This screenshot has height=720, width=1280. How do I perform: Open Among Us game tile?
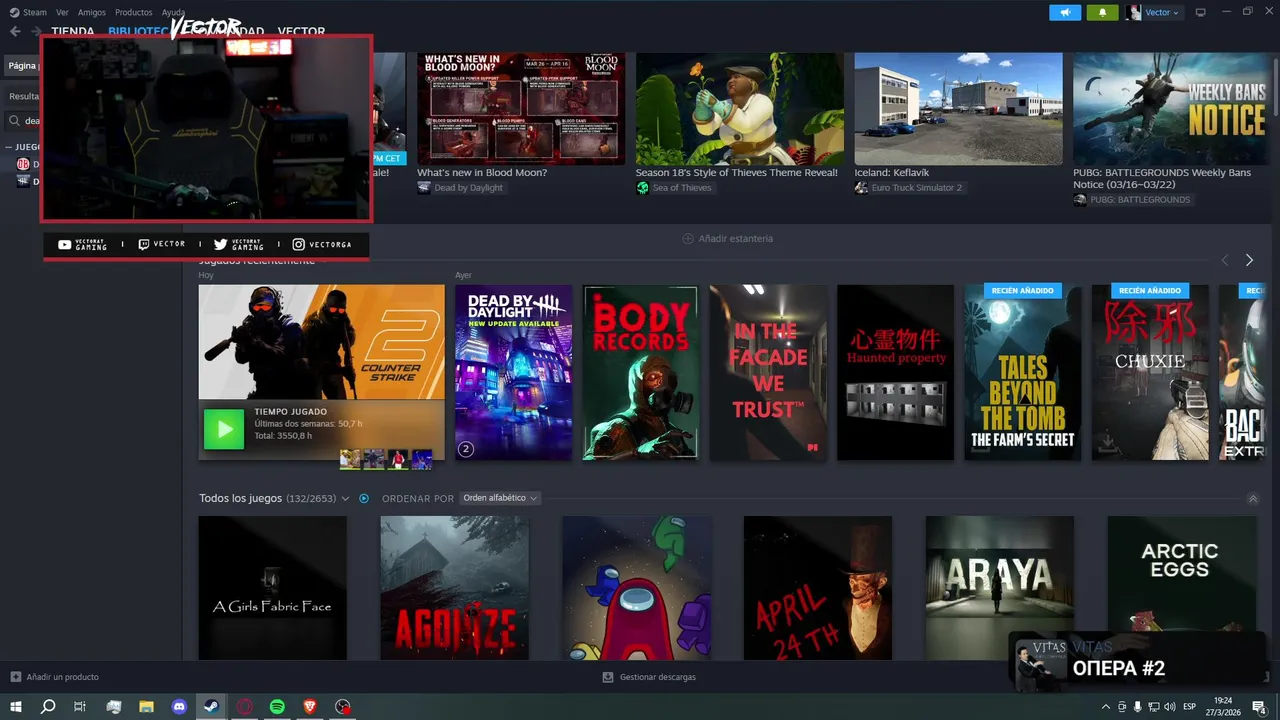click(637, 588)
